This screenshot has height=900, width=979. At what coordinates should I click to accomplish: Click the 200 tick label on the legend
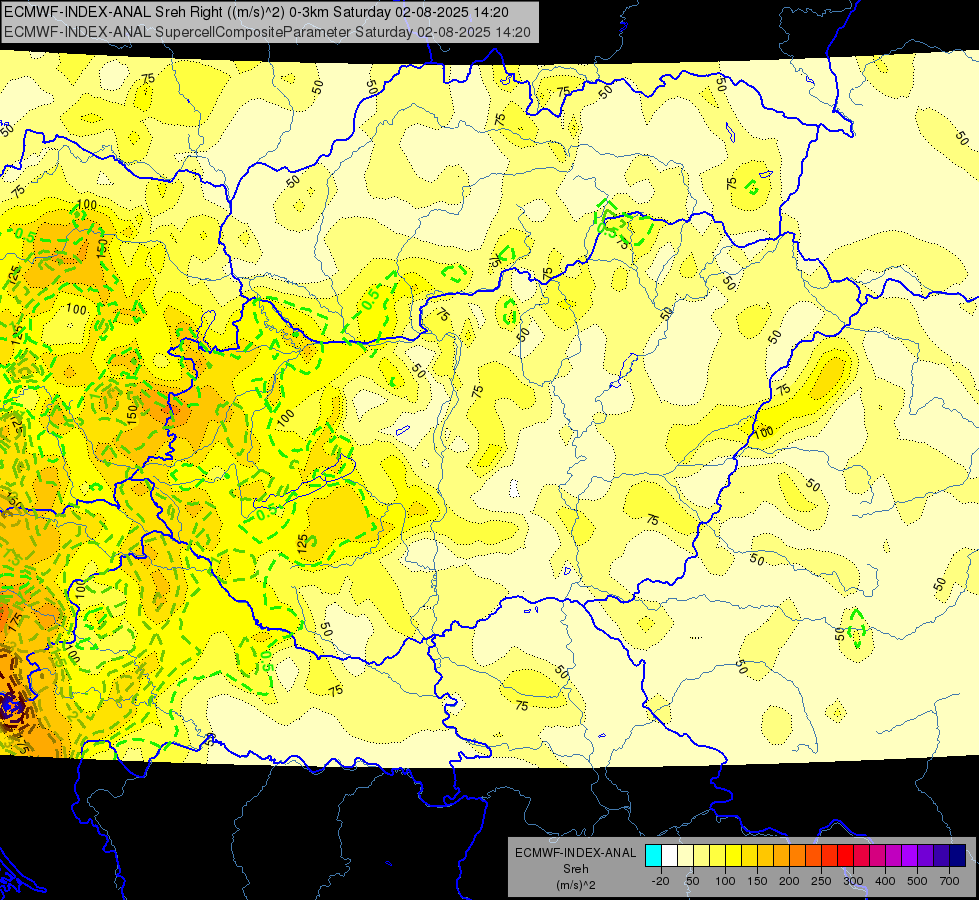[x=789, y=881]
